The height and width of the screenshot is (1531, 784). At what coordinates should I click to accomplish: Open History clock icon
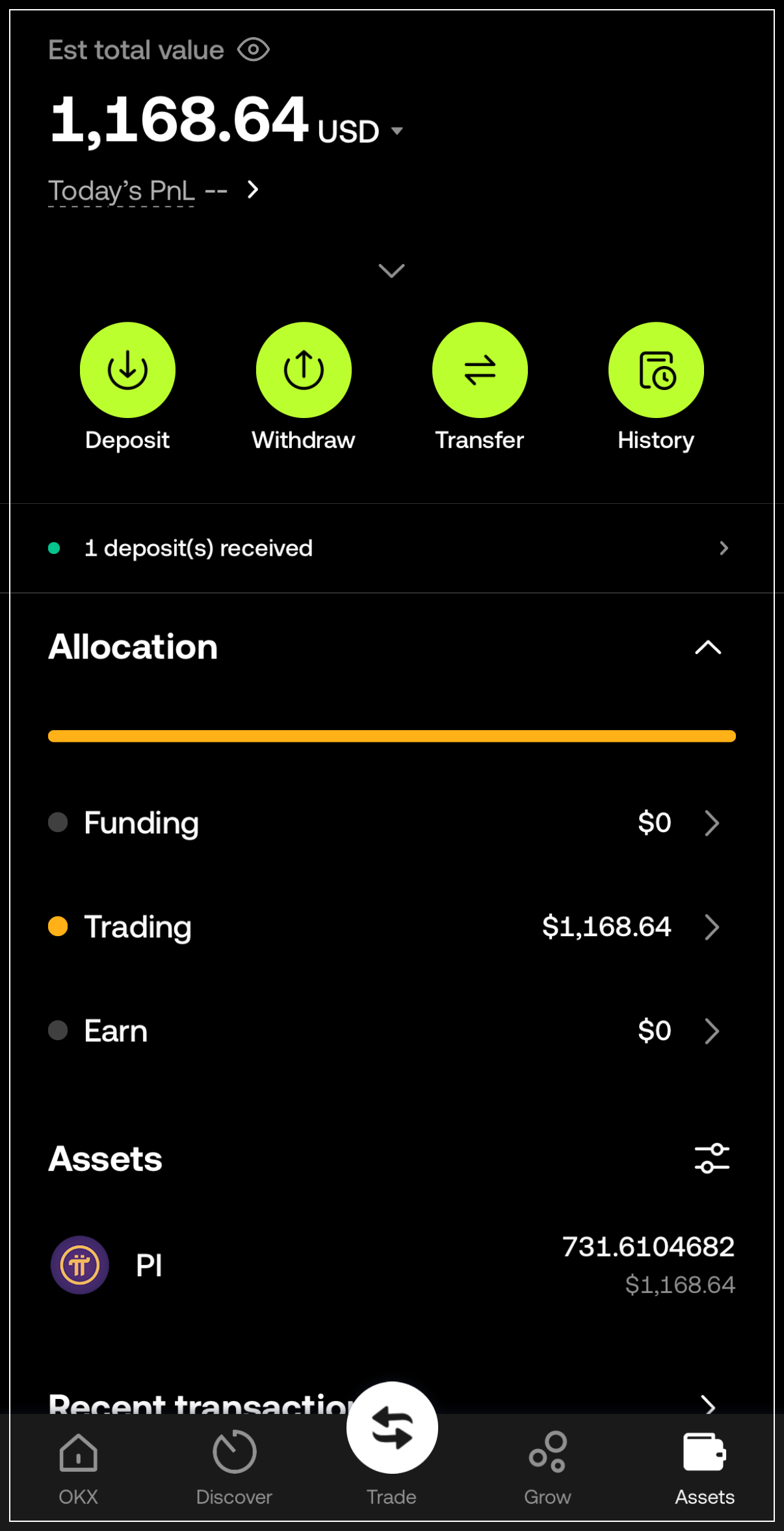(x=656, y=370)
